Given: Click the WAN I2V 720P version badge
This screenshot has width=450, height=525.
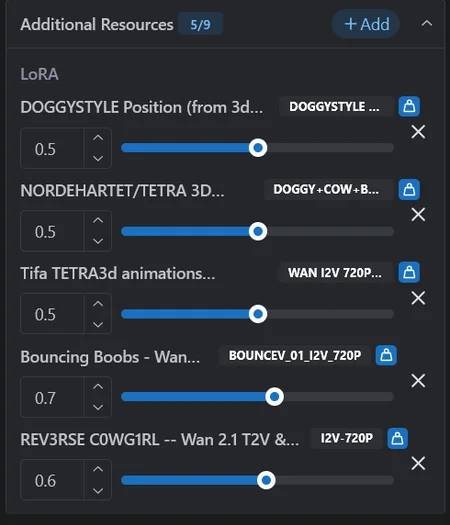Looking at the screenshot, I should tap(335, 272).
